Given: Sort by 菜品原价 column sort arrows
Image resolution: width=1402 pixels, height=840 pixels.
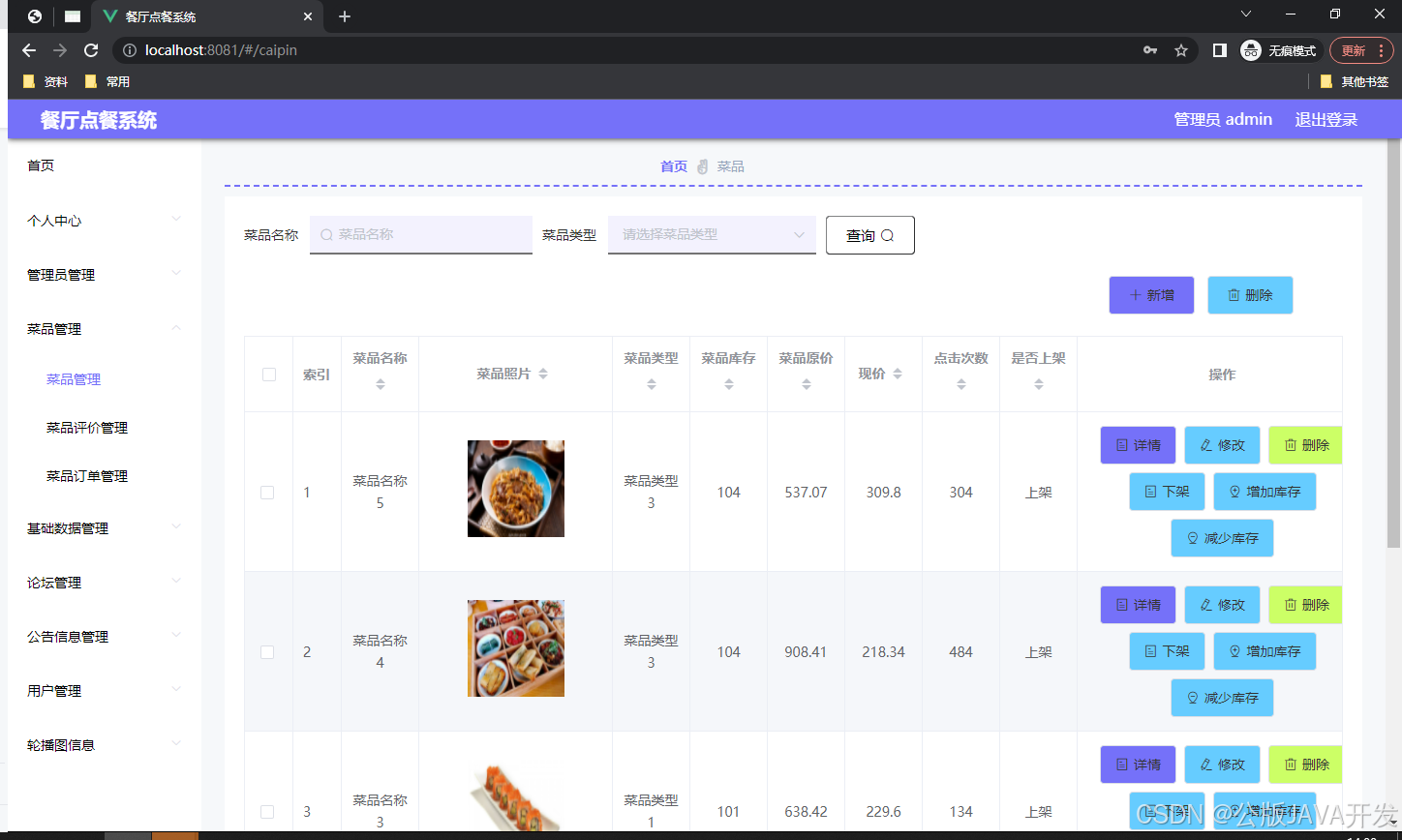Looking at the screenshot, I should point(807,384).
